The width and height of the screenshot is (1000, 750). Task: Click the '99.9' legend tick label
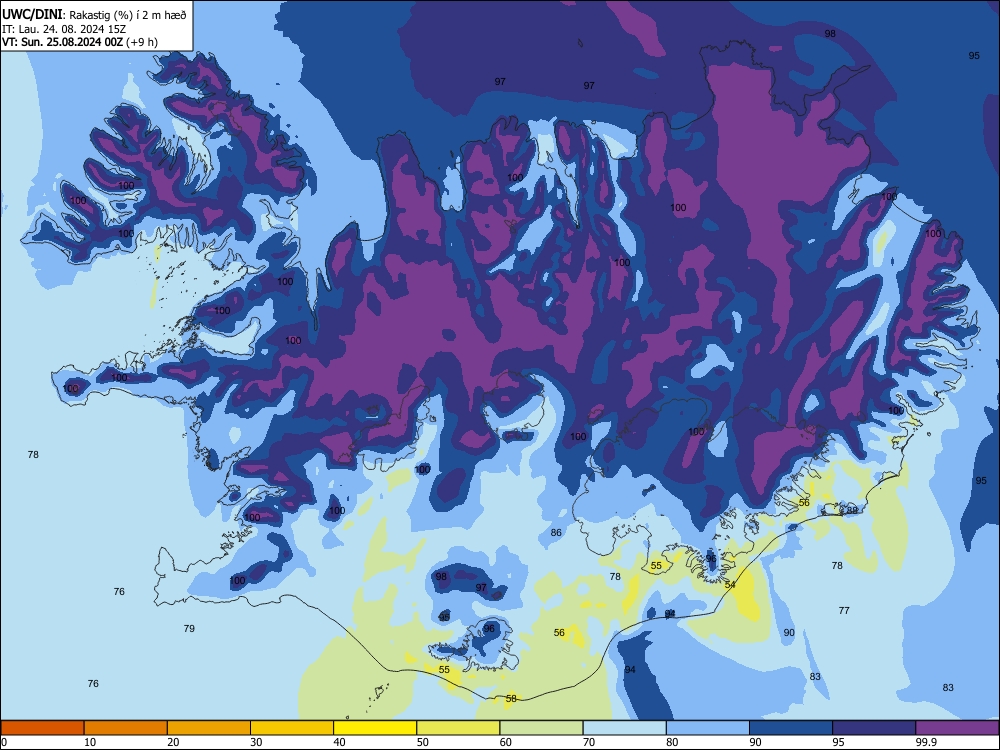click(926, 742)
